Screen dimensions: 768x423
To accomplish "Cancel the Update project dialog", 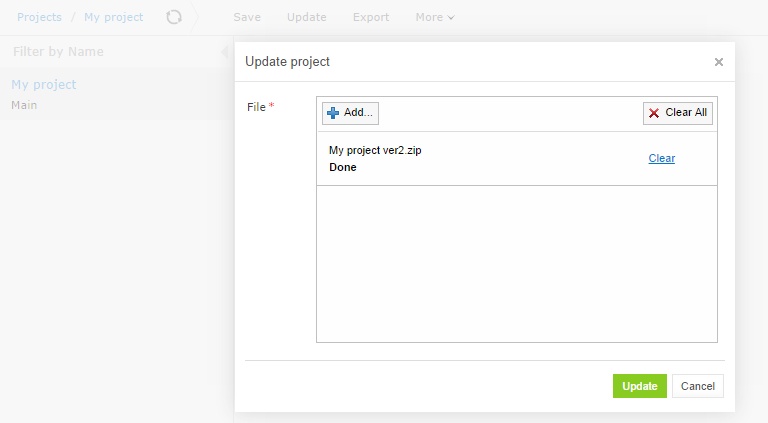I will click(697, 386).
